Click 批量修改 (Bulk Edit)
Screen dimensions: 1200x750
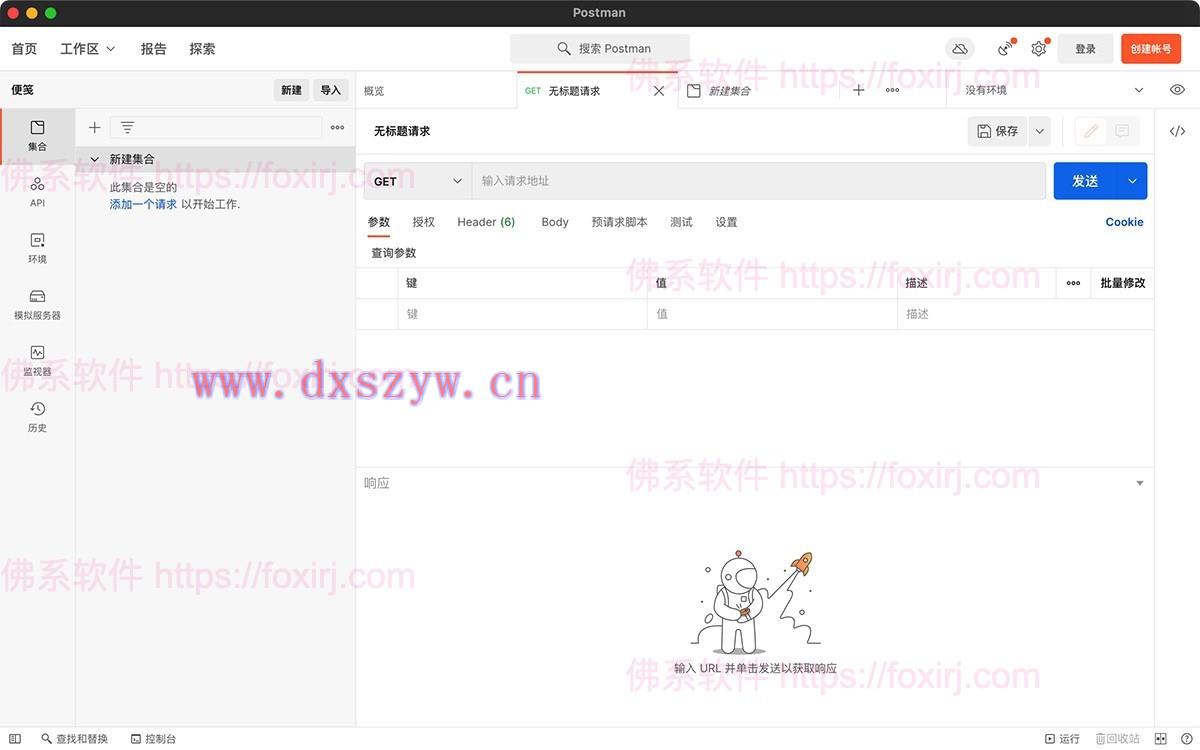(x=1123, y=283)
